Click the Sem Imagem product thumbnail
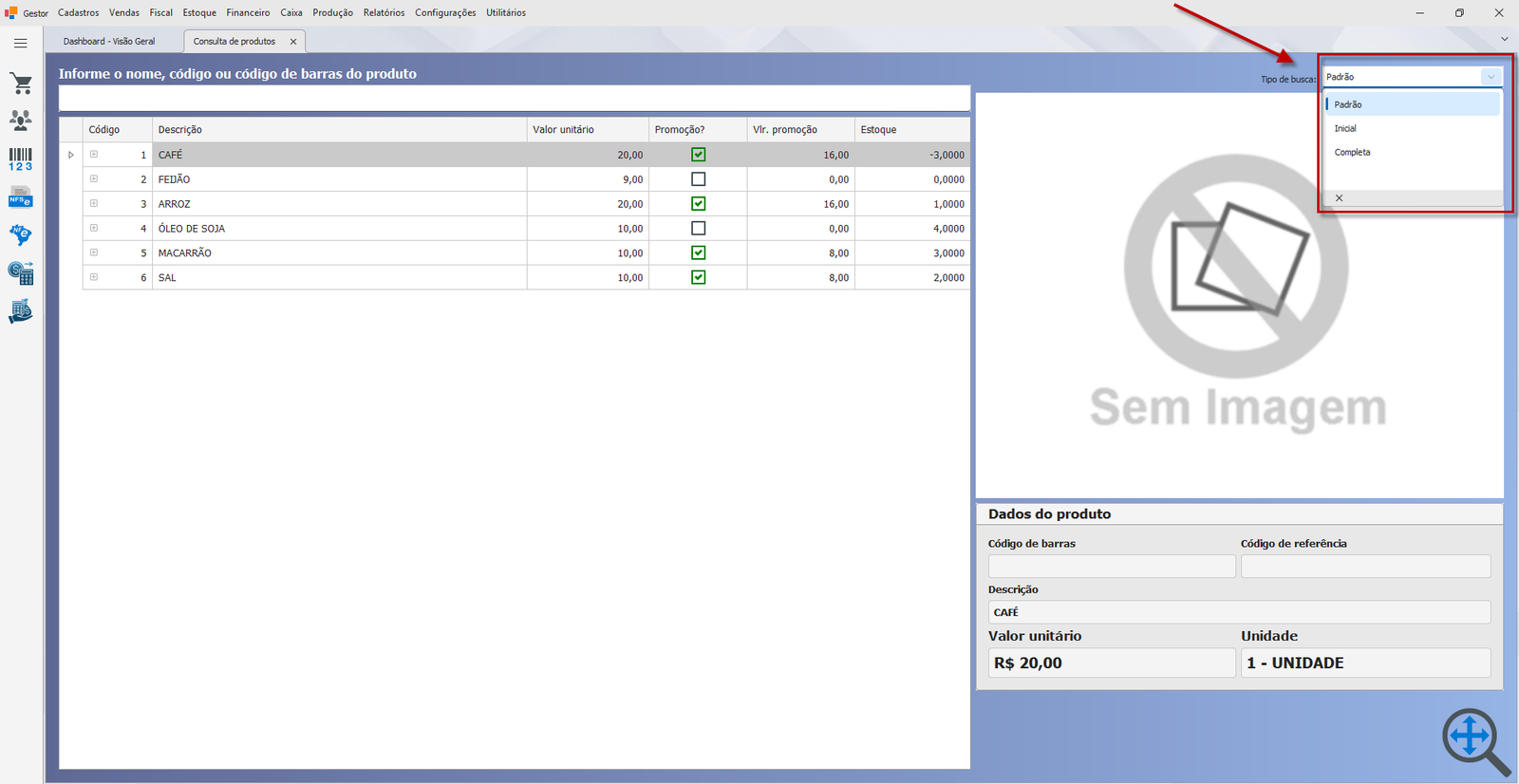The image size is (1519, 784). pyautogui.click(x=1239, y=295)
